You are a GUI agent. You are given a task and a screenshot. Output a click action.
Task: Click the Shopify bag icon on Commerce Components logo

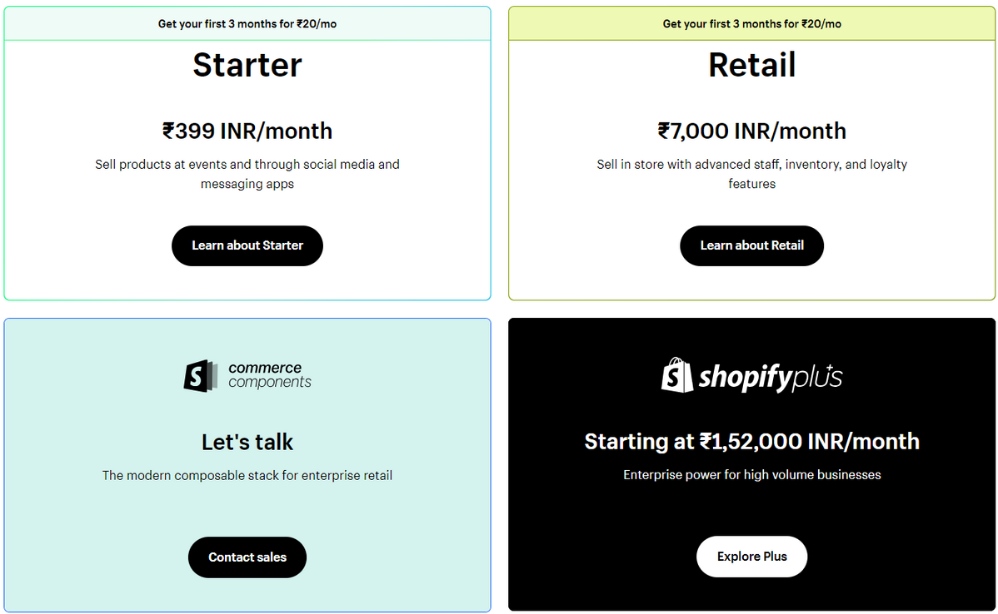click(x=197, y=375)
